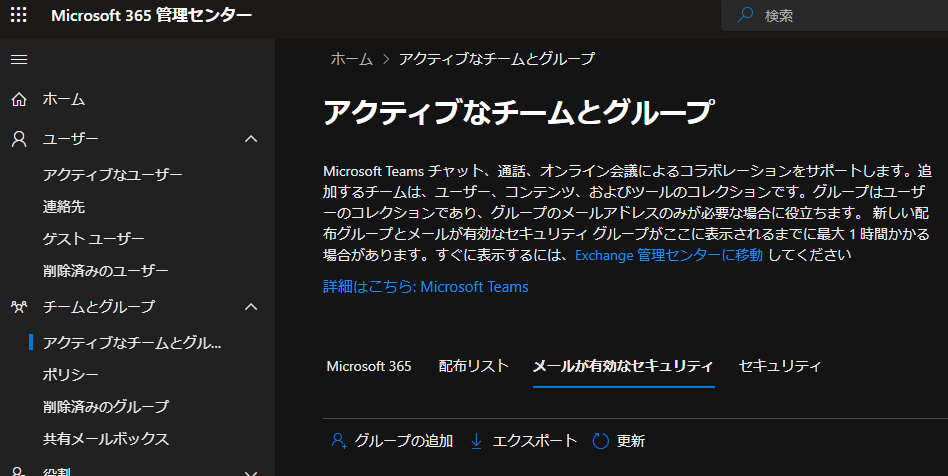This screenshot has height=476, width=948.
Task: Click the 役割 label in the sidebar
Action: [x=57, y=472]
